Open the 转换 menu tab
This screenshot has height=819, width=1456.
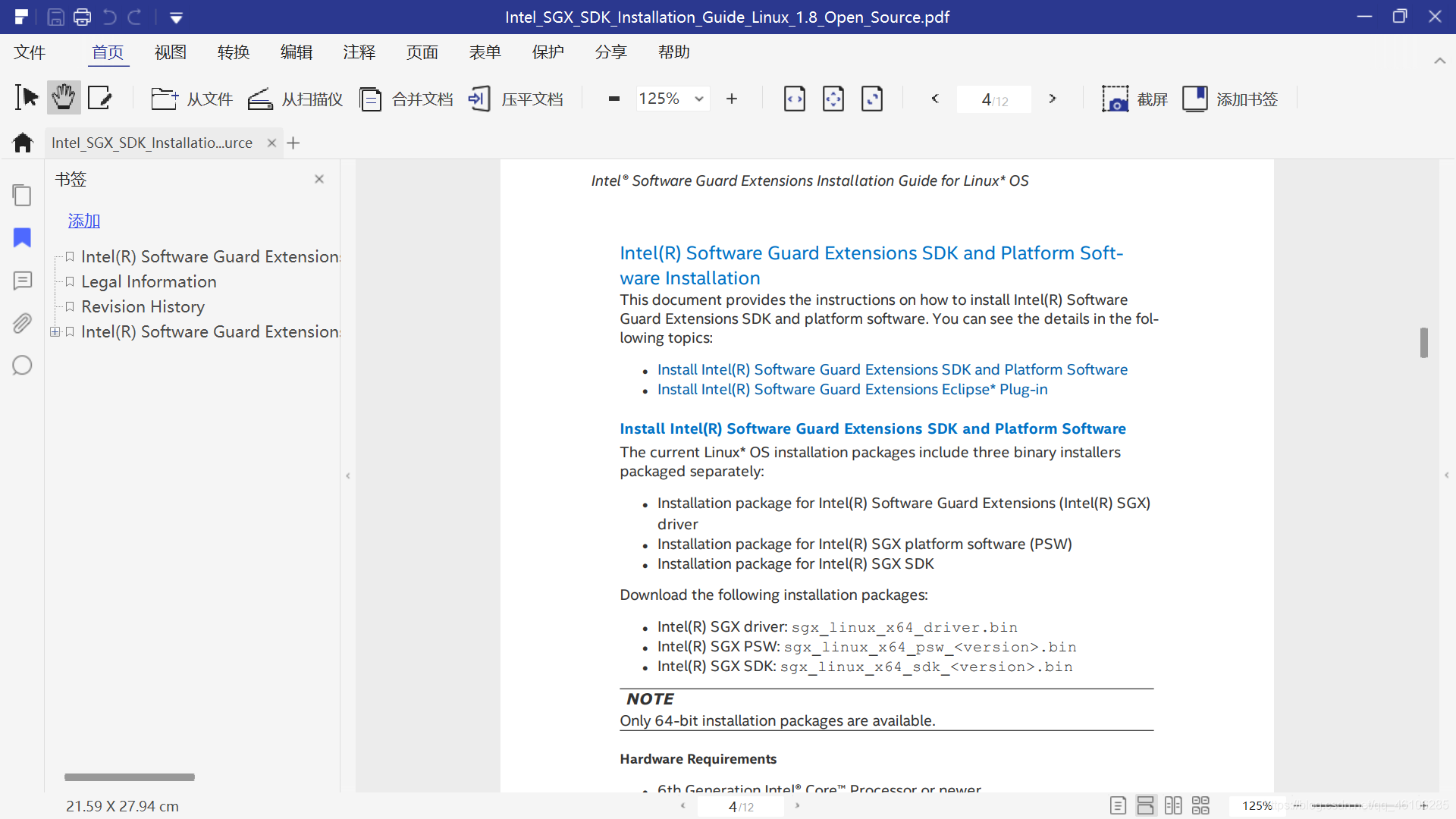click(233, 52)
